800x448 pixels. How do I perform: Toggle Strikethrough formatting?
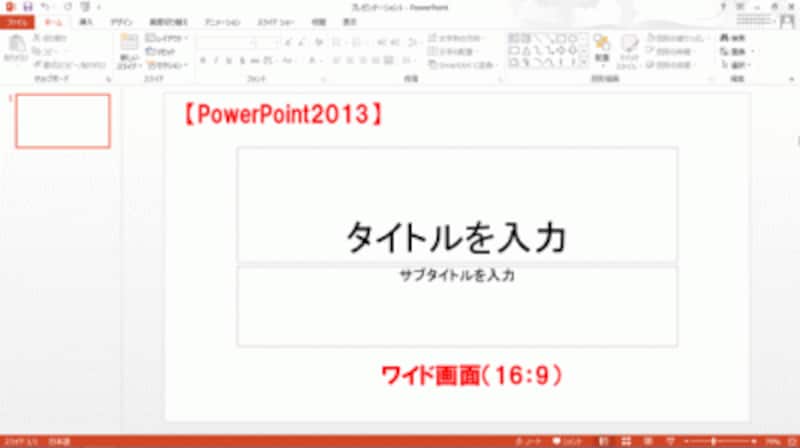[255, 61]
